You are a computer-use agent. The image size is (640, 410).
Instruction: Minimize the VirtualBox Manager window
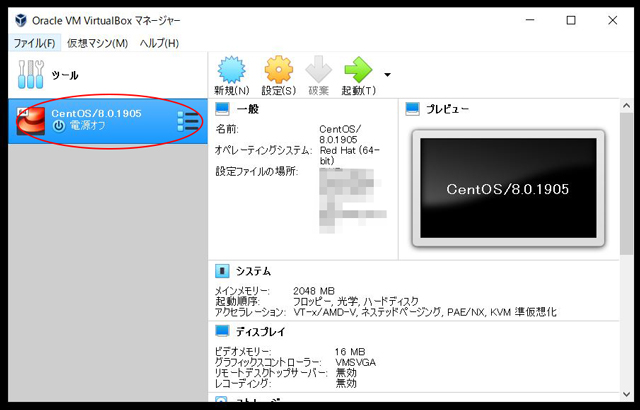pos(530,20)
